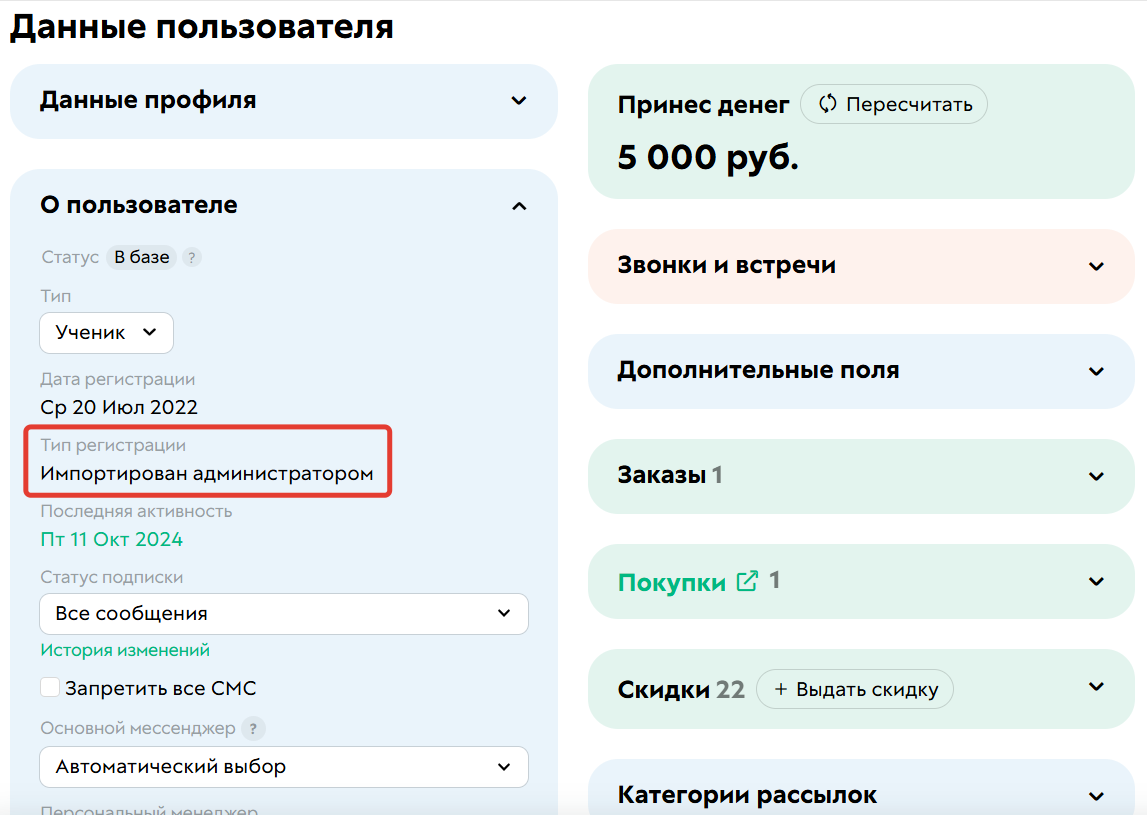
Task: Click the plus icon in «Выдать скидку»
Action: click(x=783, y=689)
